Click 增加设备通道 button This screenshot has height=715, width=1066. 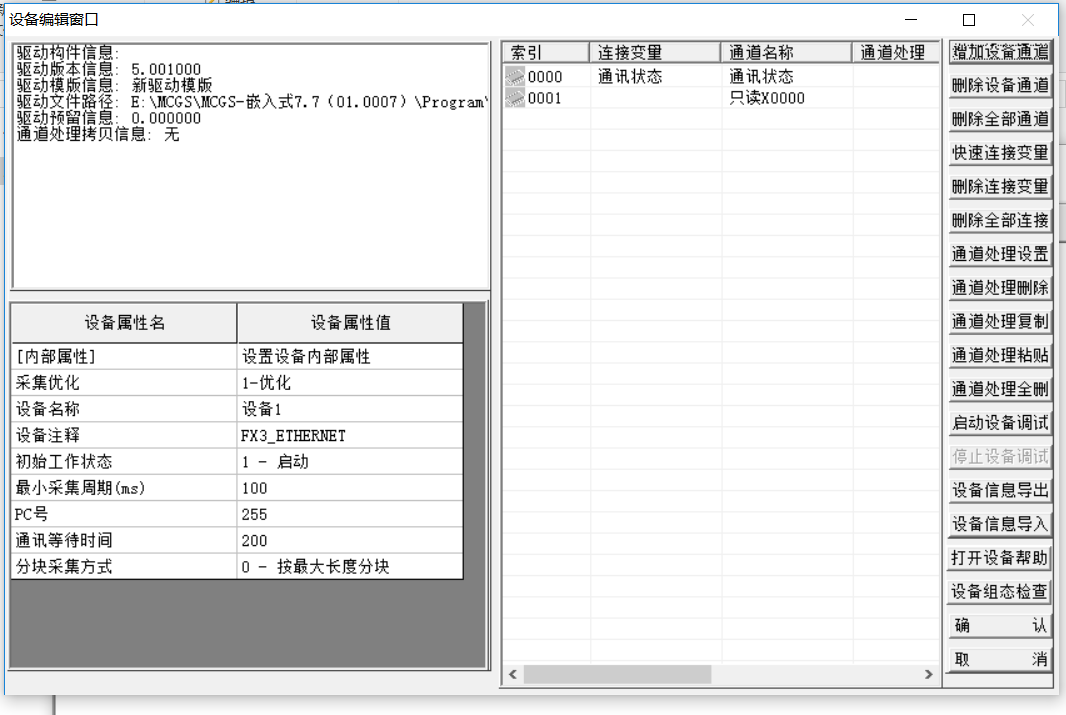999,52
